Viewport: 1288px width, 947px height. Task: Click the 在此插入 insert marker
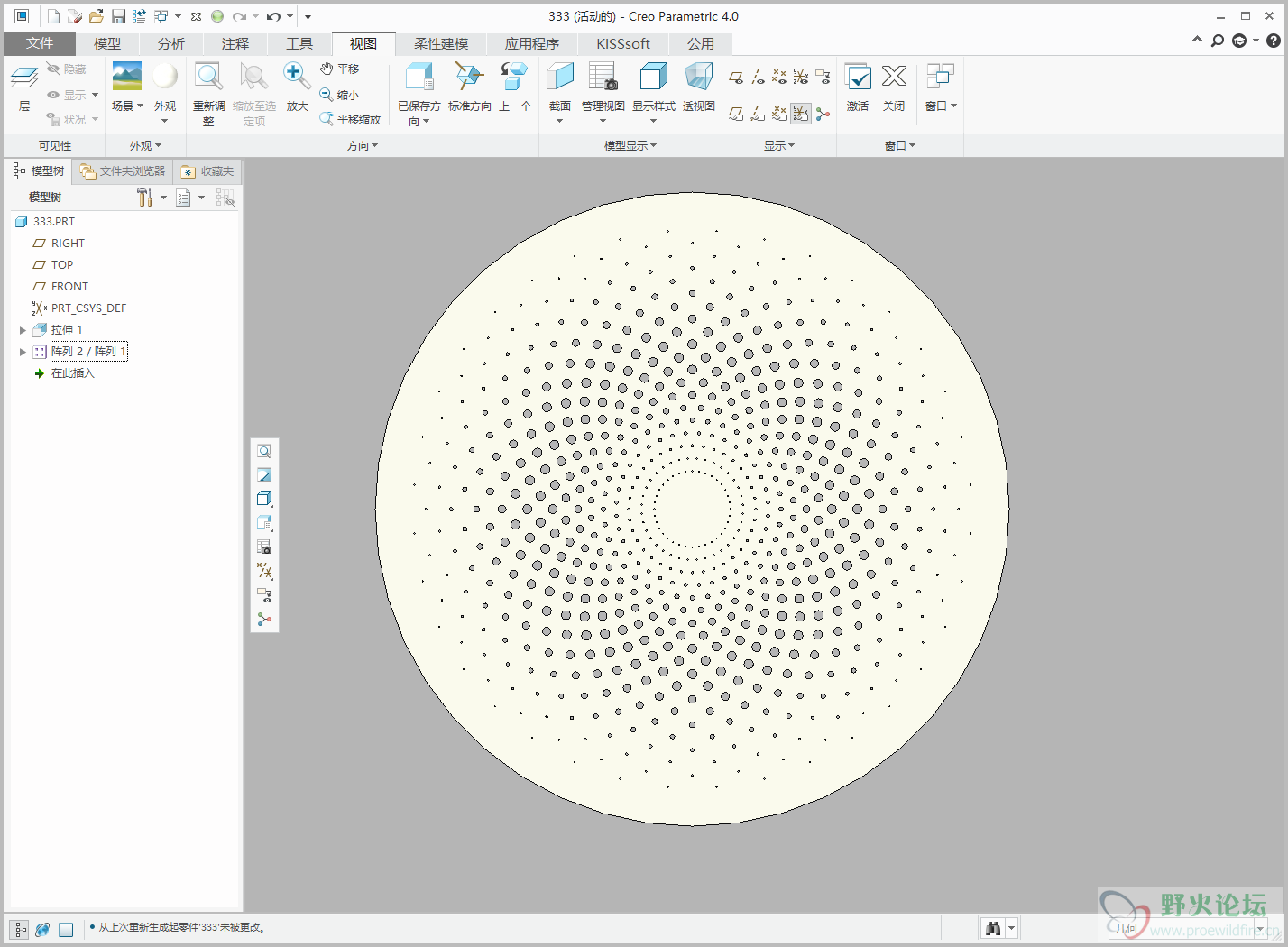point(63,373)
